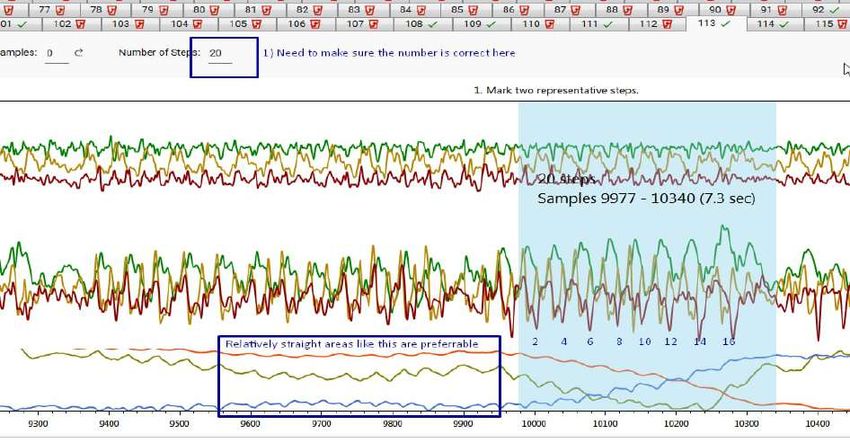Select tab 103
This screenshot has width=850, height=443.
[120, 23]
